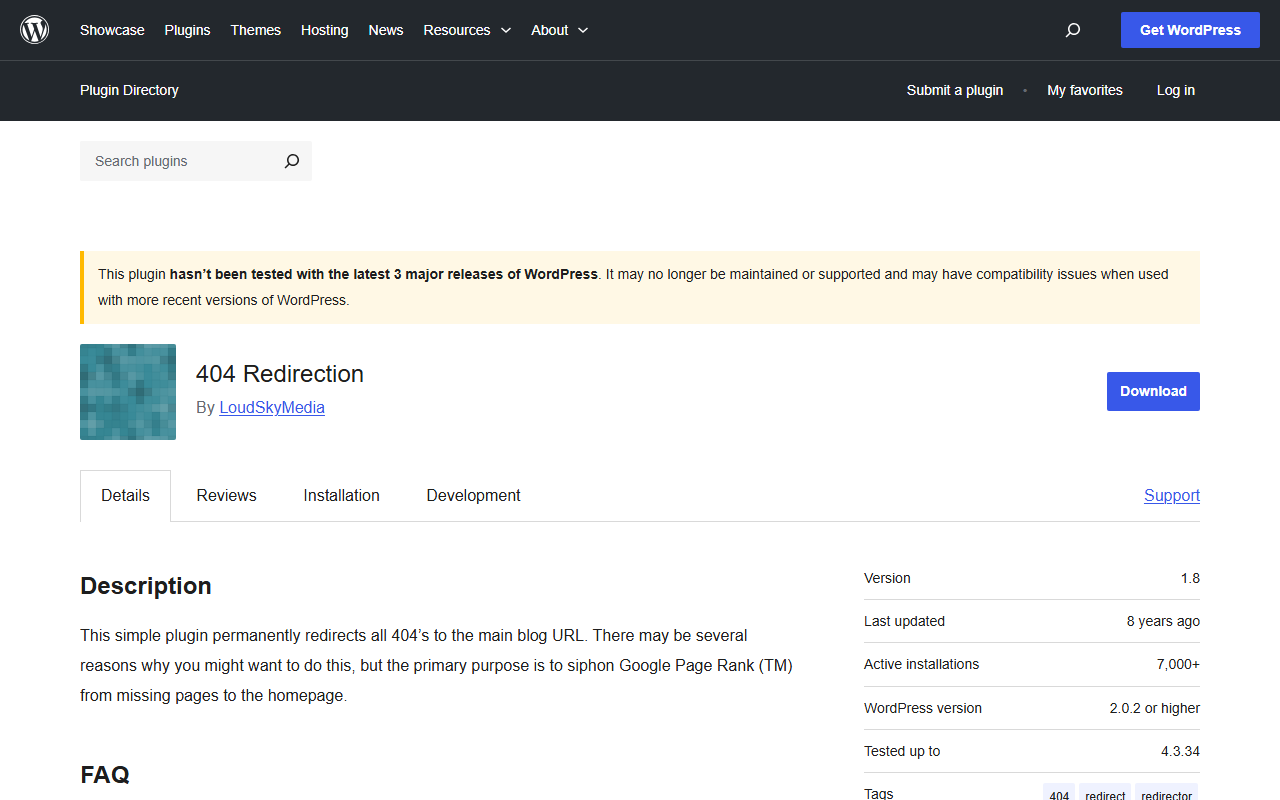The image size is (1280, 800).
Task: Submit search with the plugin search magnifier icon
Action: (x=292, y=161)
